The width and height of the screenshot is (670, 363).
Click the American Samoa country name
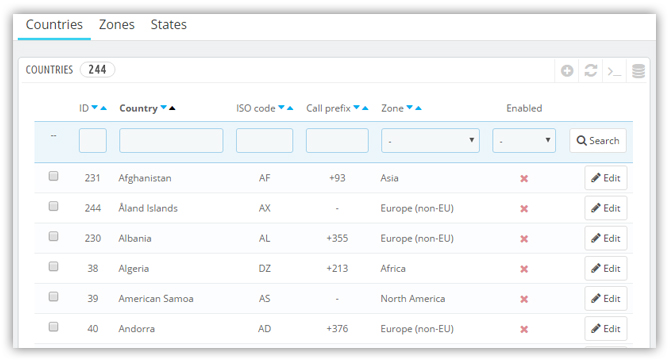tap(156, 299)
